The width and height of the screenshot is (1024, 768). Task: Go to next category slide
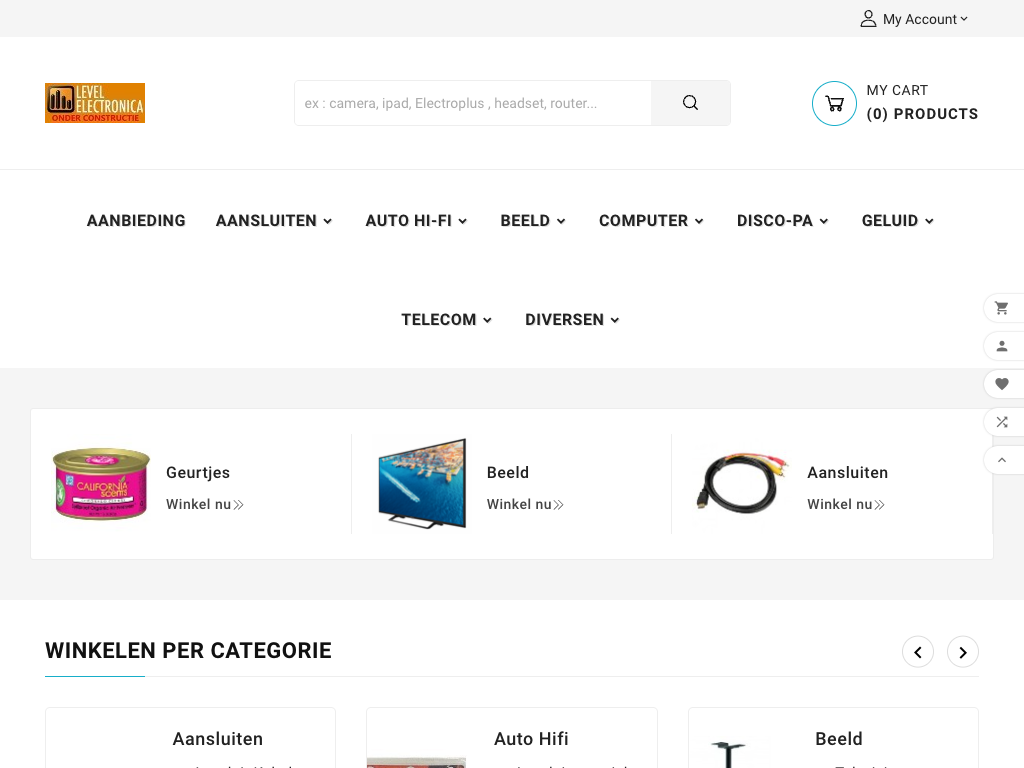(962, 652)
